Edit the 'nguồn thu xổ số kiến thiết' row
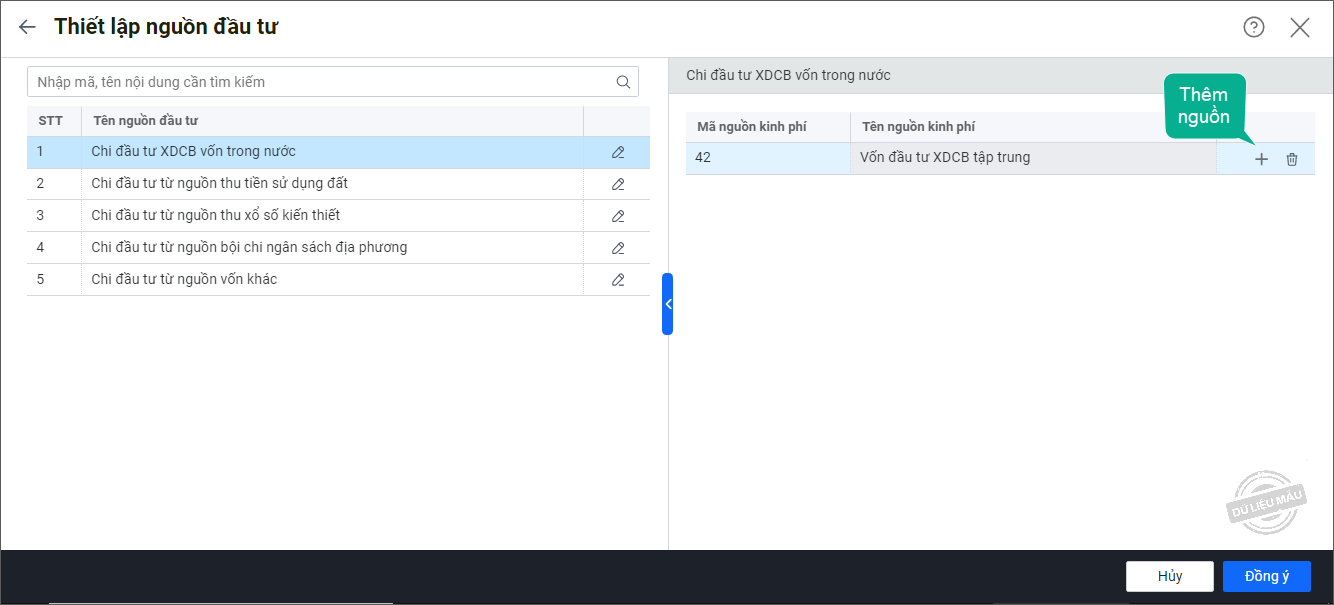 pyautogui.click(x=617, y=216)
